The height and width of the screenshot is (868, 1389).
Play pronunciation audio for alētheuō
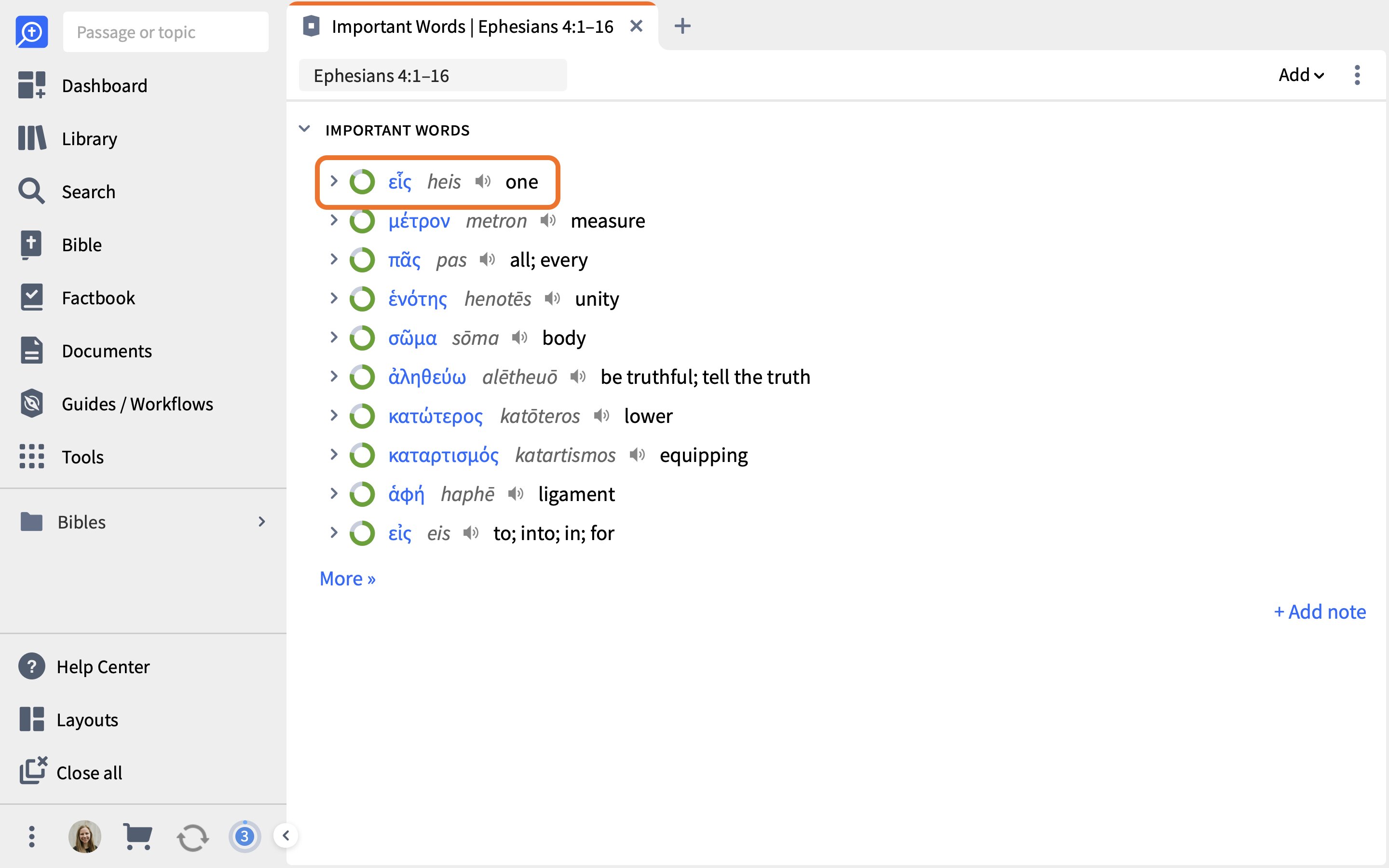(x=577, y=377)
